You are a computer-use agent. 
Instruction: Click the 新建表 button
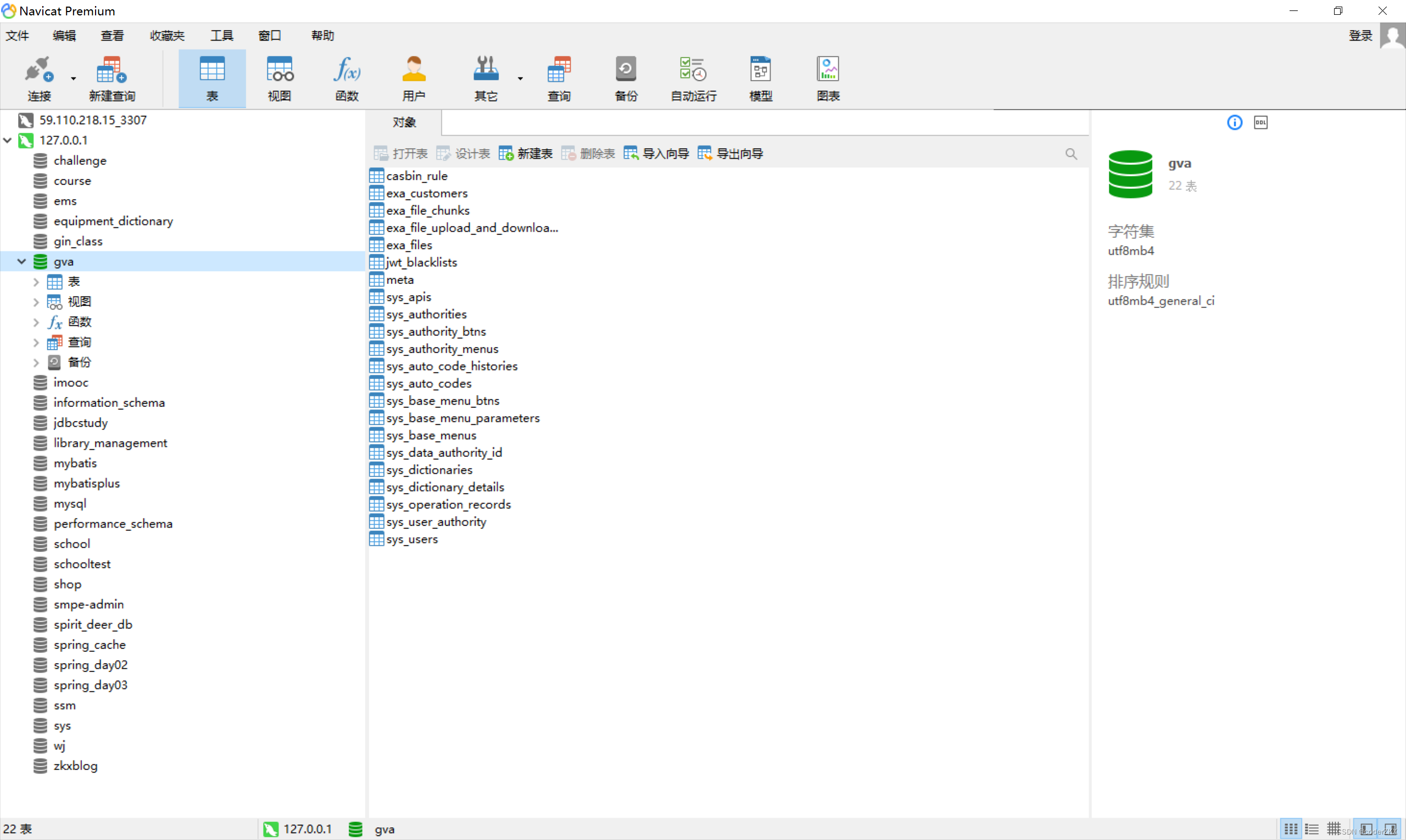526,153
